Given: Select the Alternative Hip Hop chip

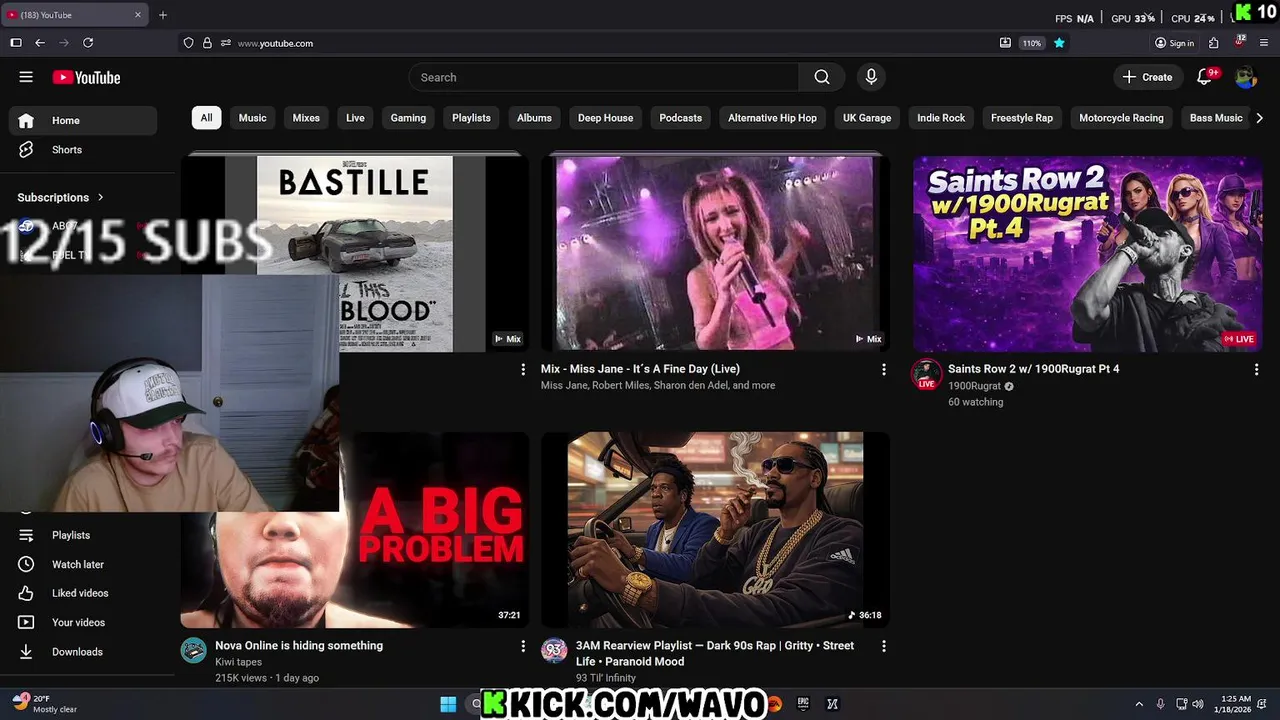Looking at the screenshot, I should (x=772, y=118).
